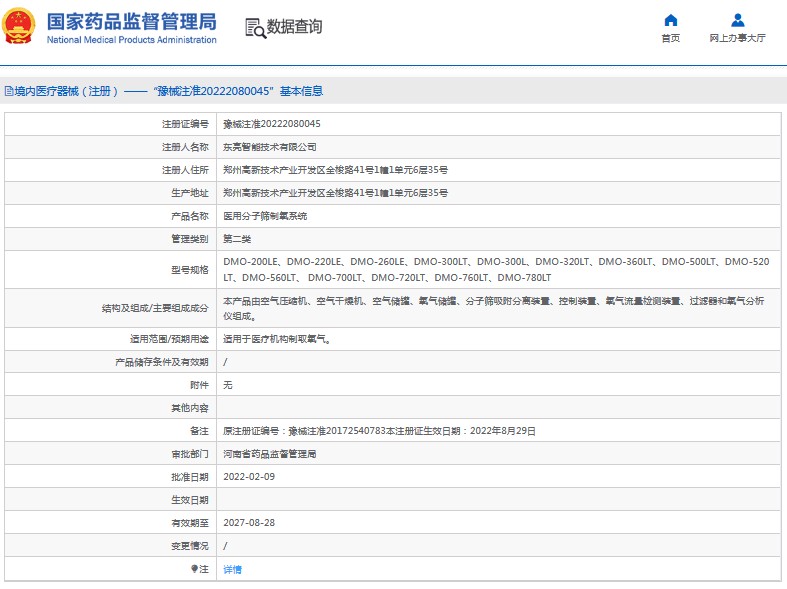The image size is (787, 589).
Task: Click the approval date 2022-02-09 value
Action: coord(249,477)
